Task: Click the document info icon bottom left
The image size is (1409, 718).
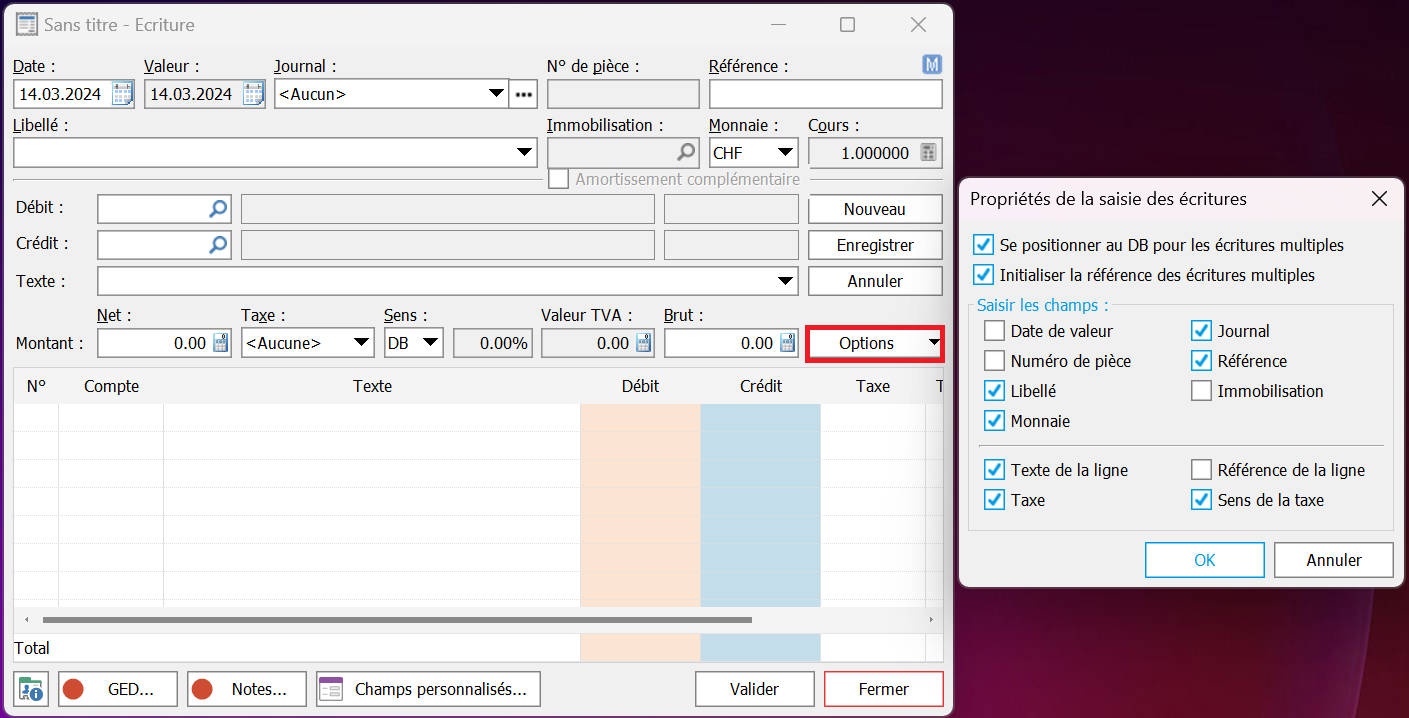Action: [31, 689]
